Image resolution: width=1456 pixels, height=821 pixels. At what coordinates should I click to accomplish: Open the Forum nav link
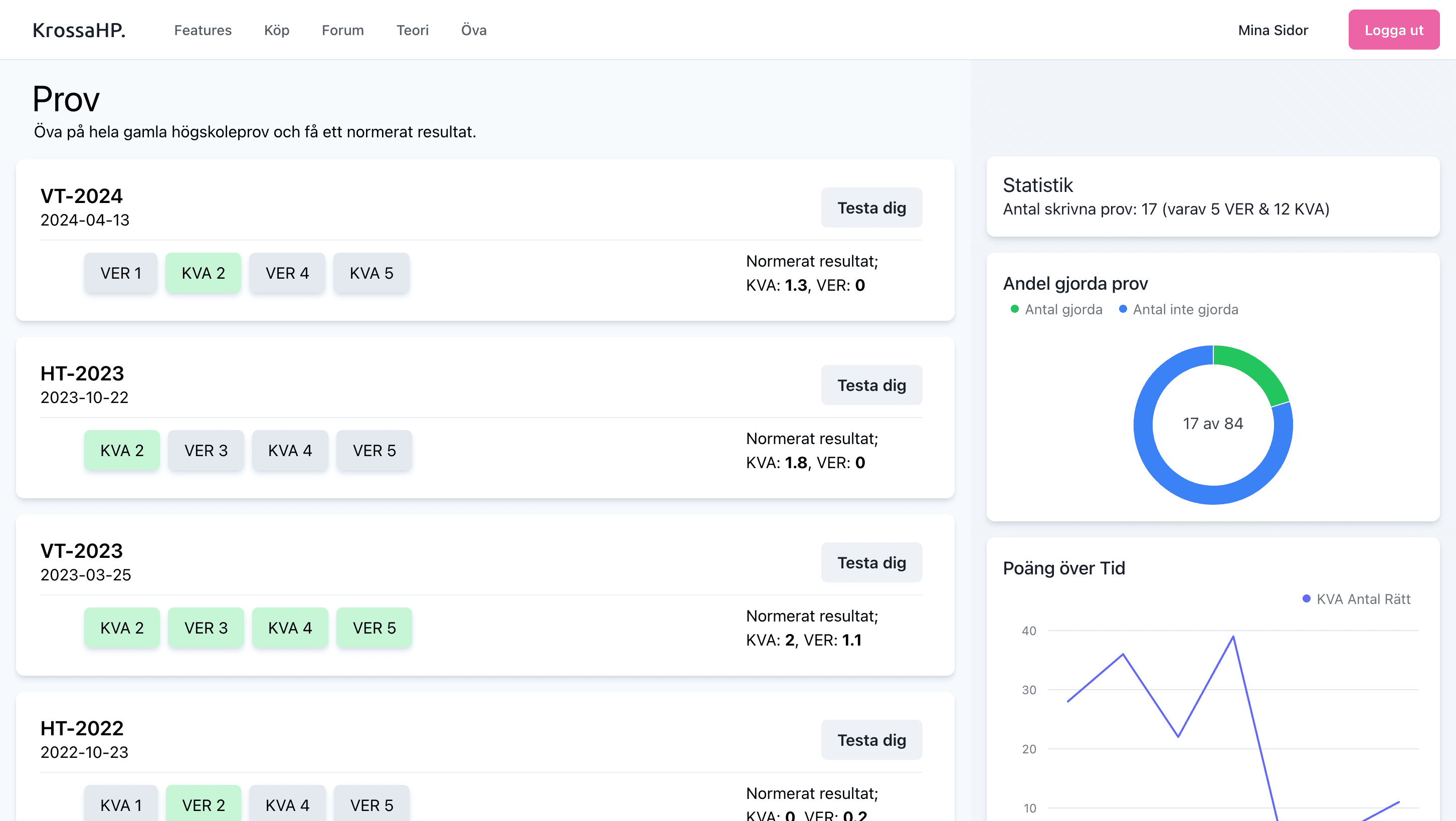[342, 30]
